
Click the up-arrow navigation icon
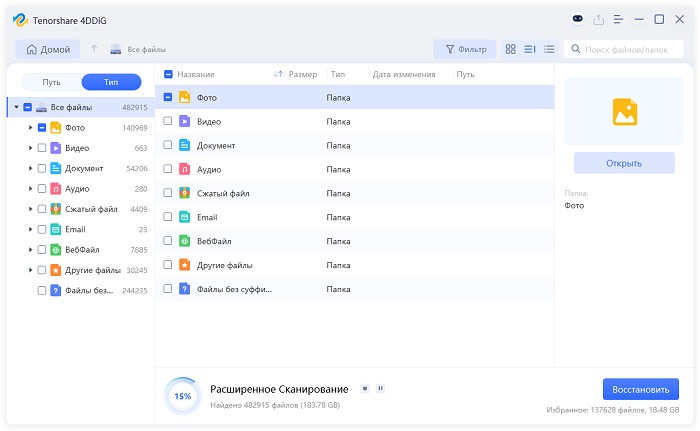point(94,49)
